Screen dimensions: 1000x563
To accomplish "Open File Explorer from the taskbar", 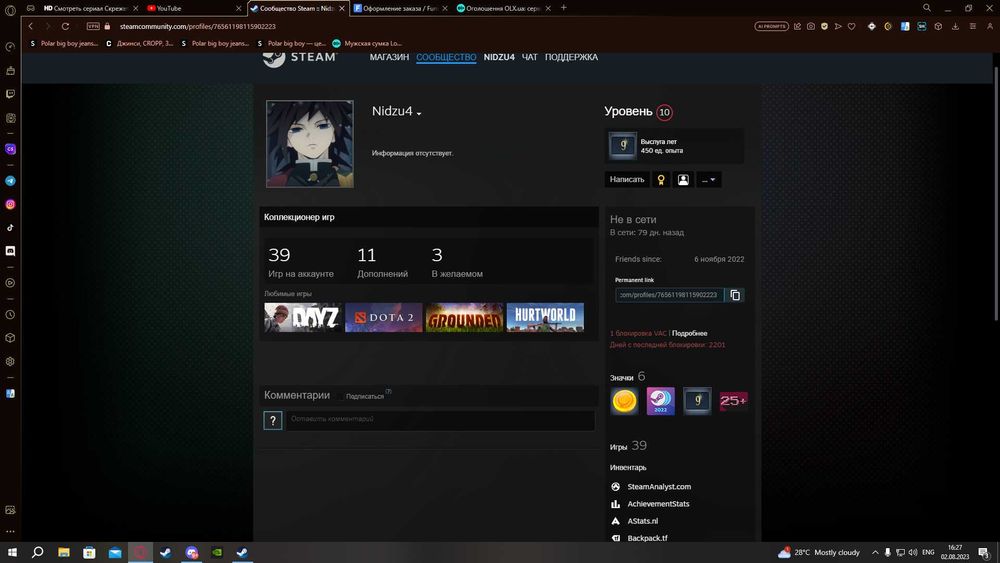I will coord(64,552).
